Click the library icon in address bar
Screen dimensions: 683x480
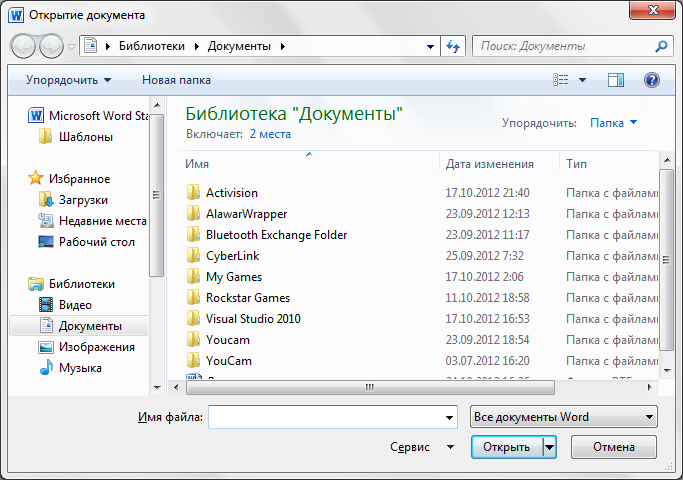[x=91, y=46]
